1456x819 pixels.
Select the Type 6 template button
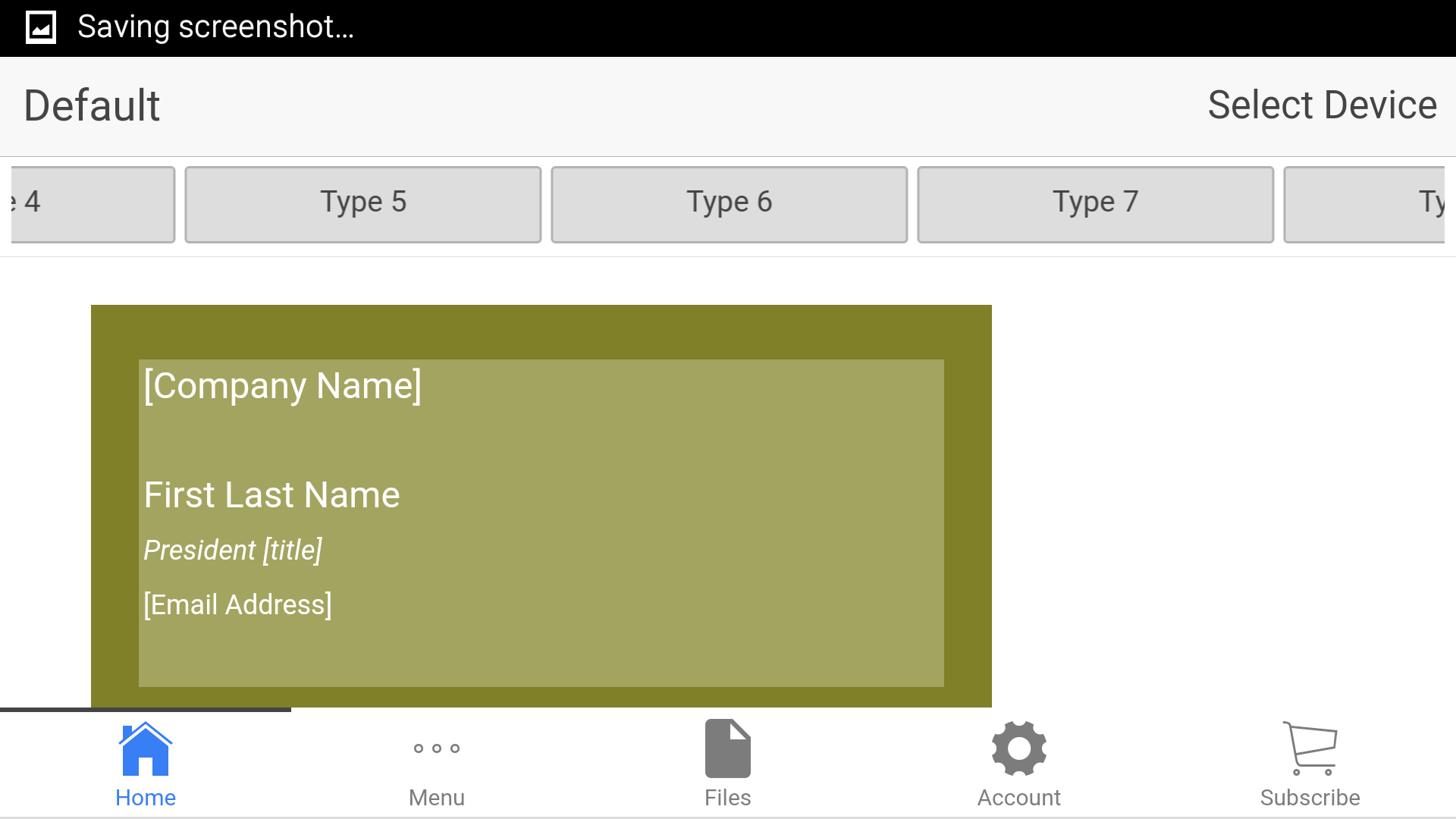730,205
